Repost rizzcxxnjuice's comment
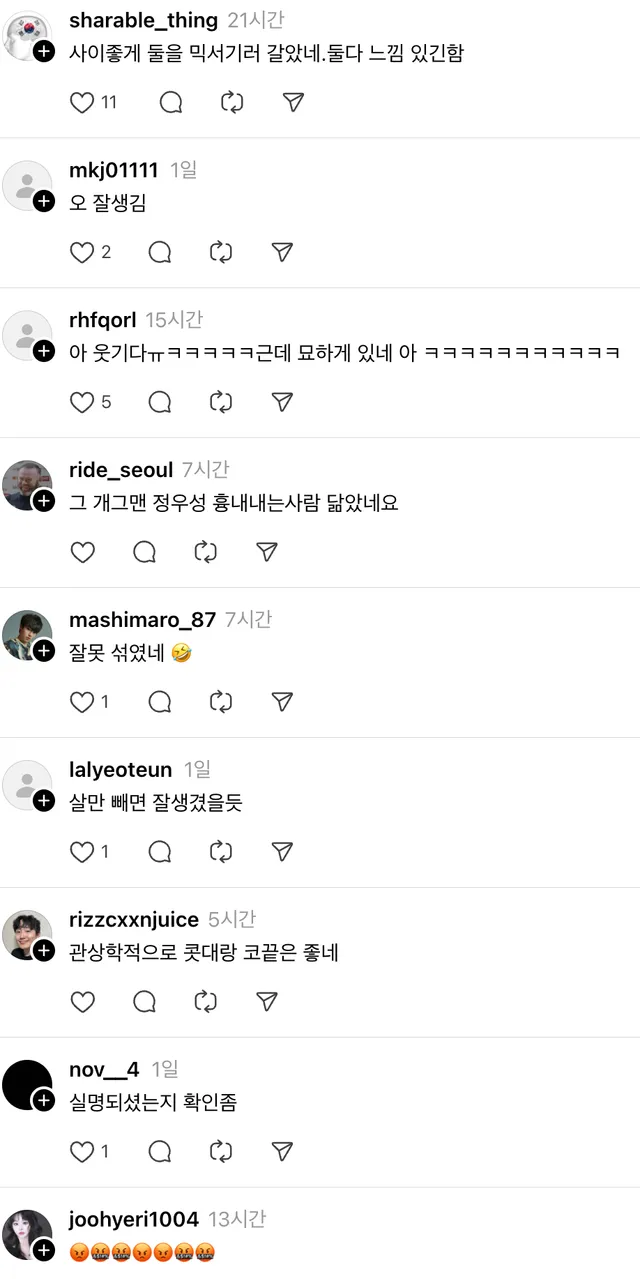 205,1002
